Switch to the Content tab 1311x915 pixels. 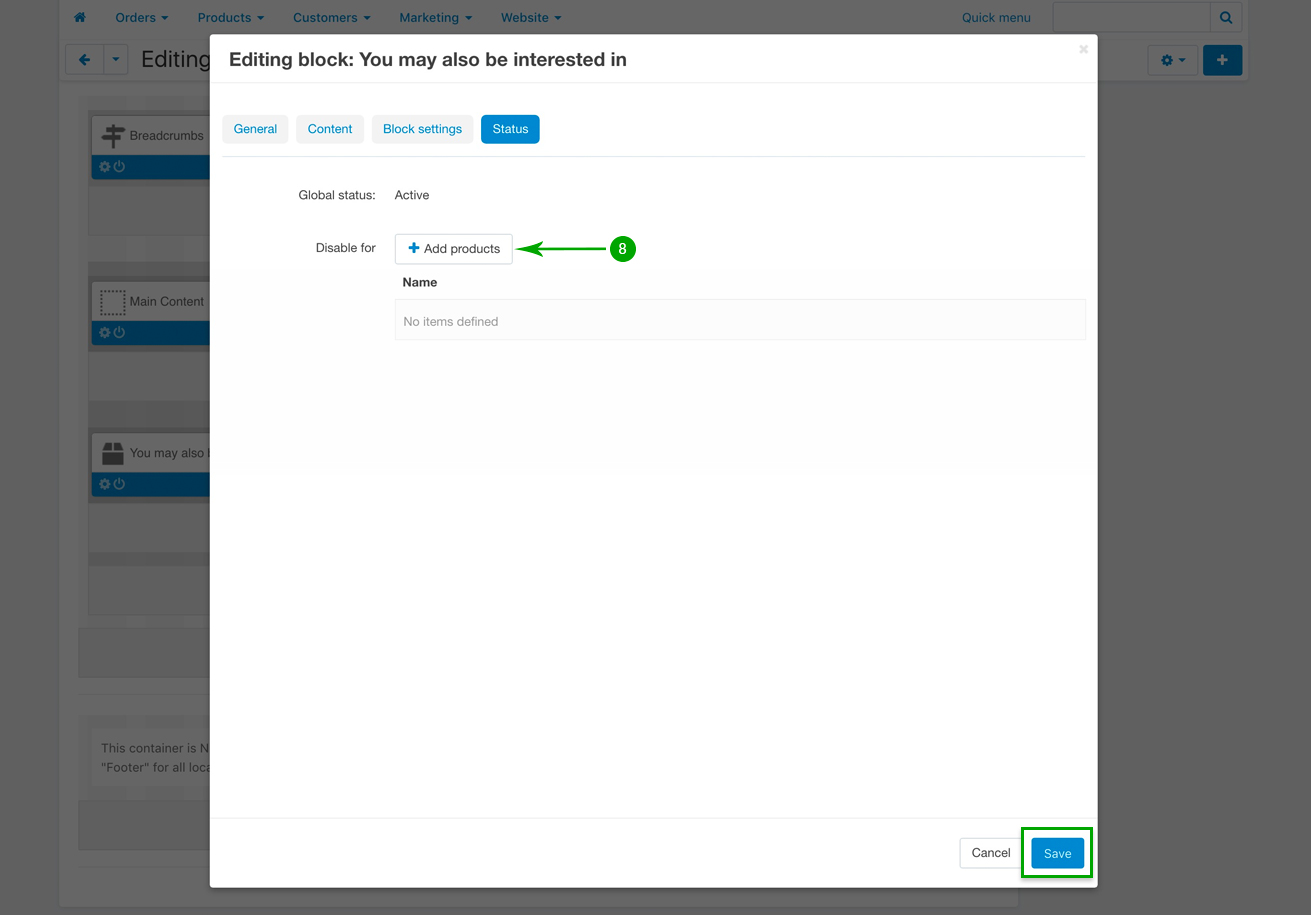(329, 129)
